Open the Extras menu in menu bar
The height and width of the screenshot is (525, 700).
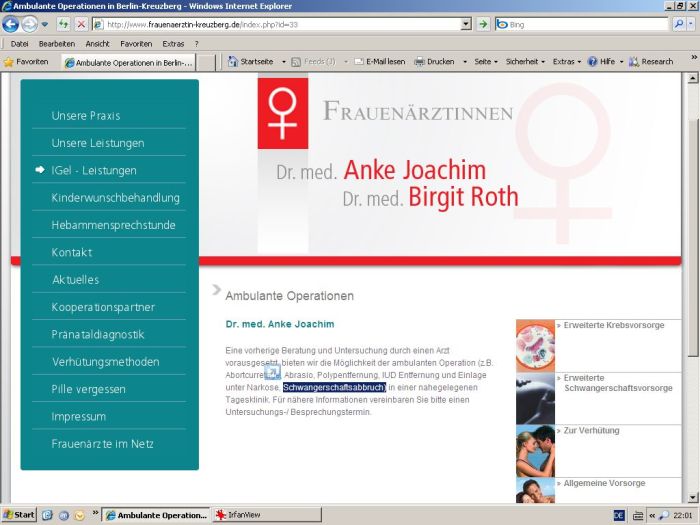(x=173, y=44)
